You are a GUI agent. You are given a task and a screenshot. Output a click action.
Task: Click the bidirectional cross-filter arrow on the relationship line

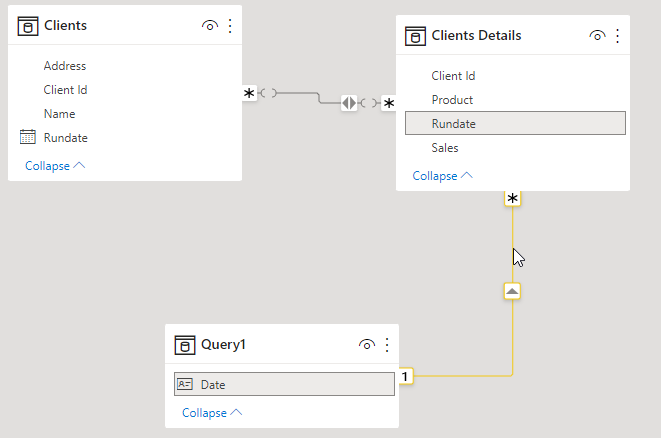click(349, 102)
